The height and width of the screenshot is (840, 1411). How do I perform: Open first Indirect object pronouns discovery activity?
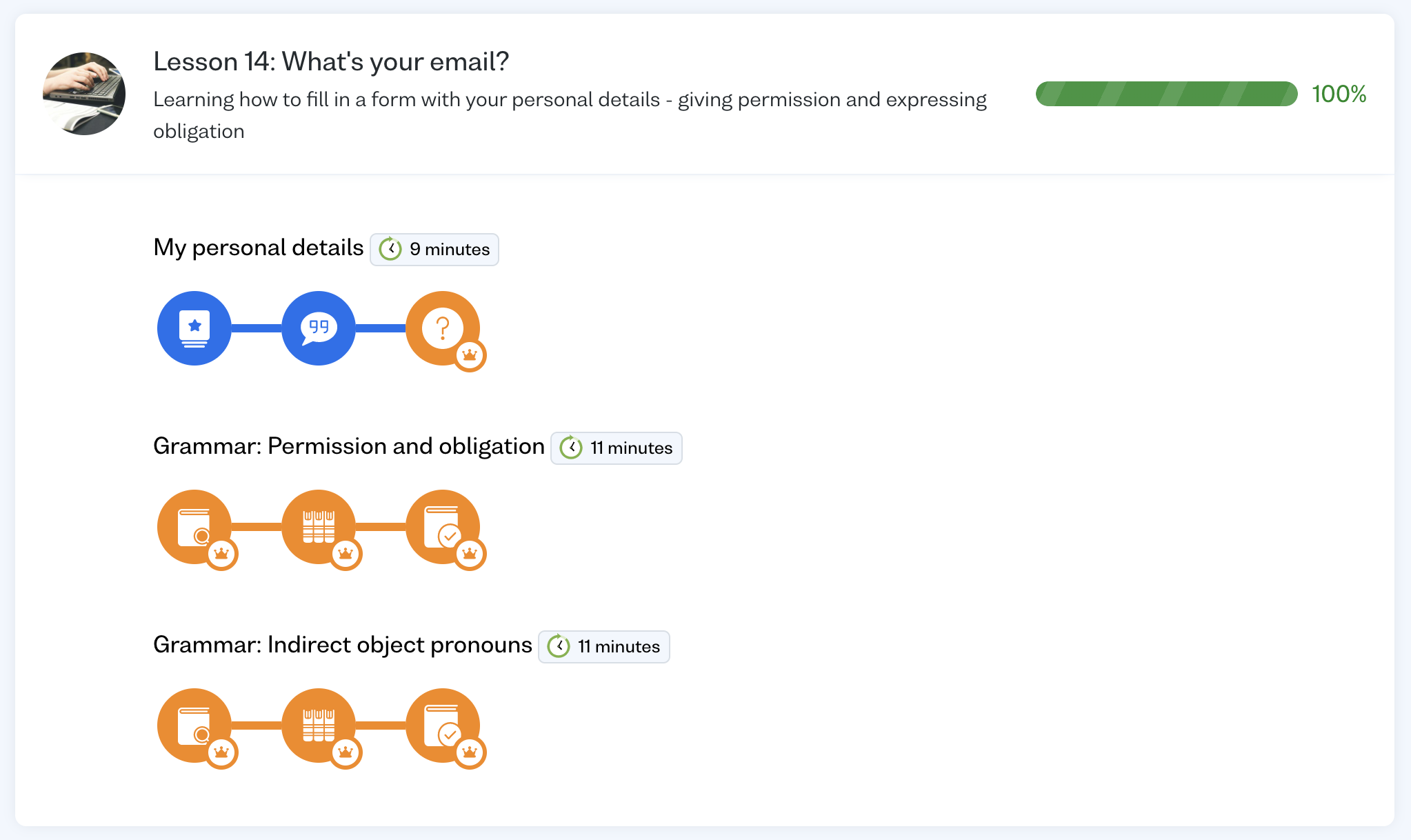point(194,726)
